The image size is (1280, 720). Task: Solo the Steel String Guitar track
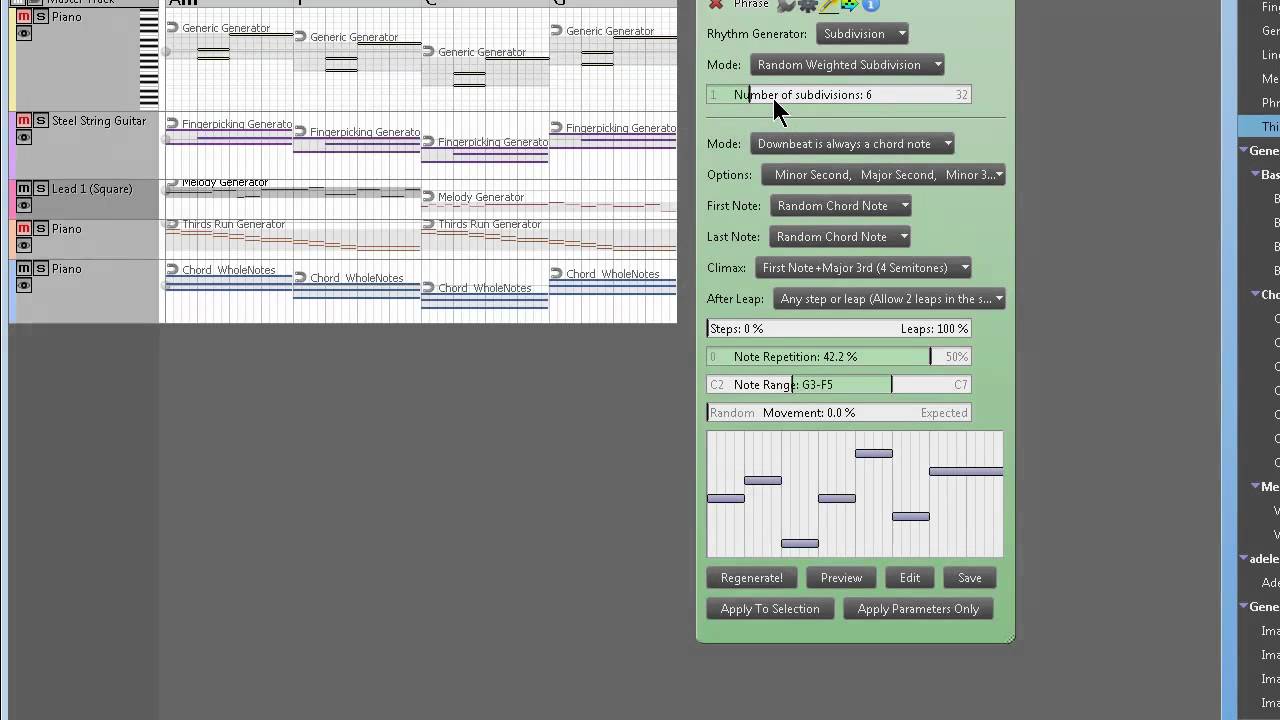click(40, 121)
